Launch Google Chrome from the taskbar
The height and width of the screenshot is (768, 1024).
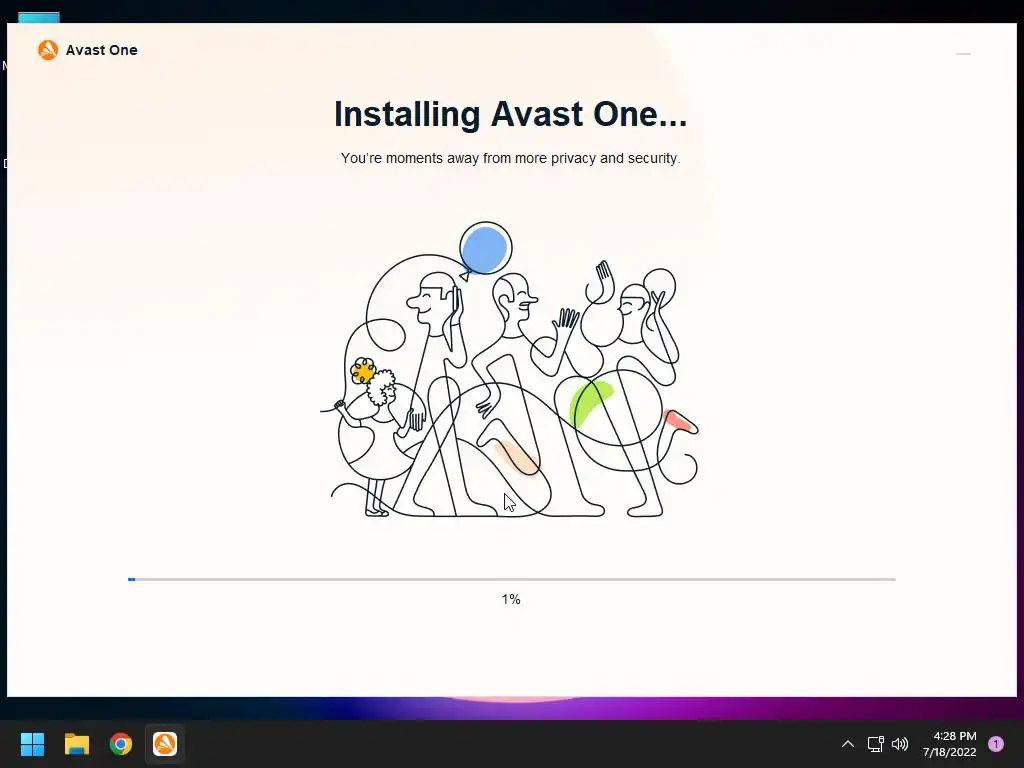121,744
